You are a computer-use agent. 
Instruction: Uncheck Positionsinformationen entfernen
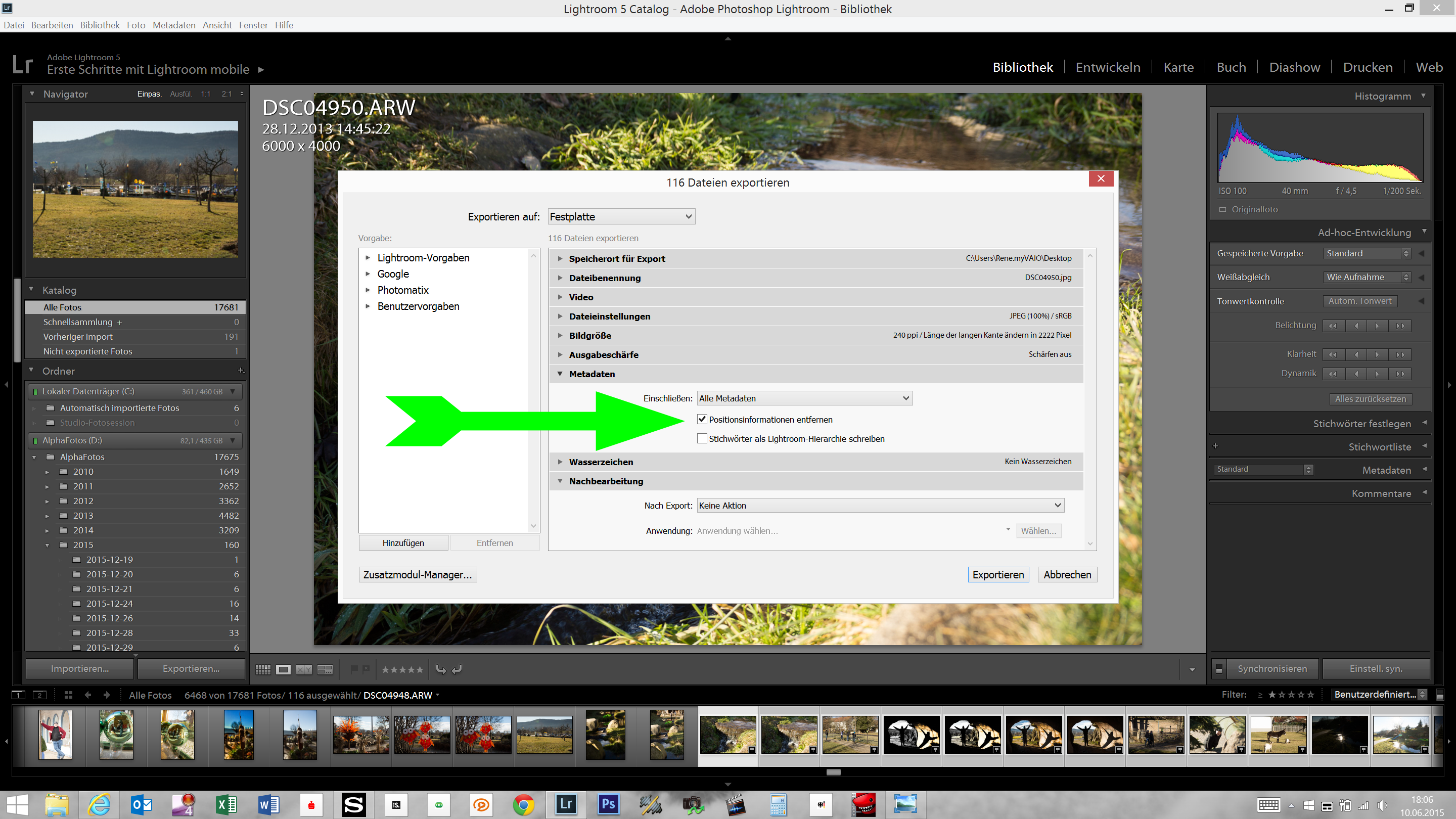[702, 420]
